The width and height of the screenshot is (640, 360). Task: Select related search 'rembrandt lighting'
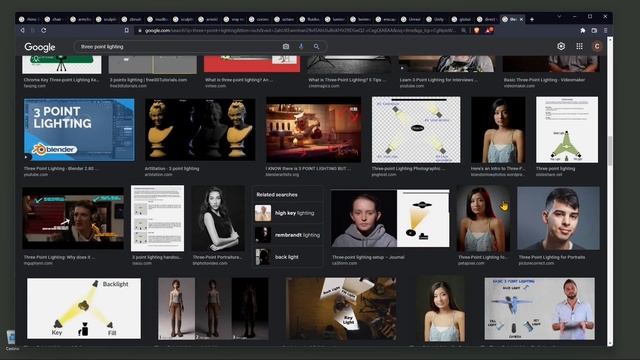288,235
